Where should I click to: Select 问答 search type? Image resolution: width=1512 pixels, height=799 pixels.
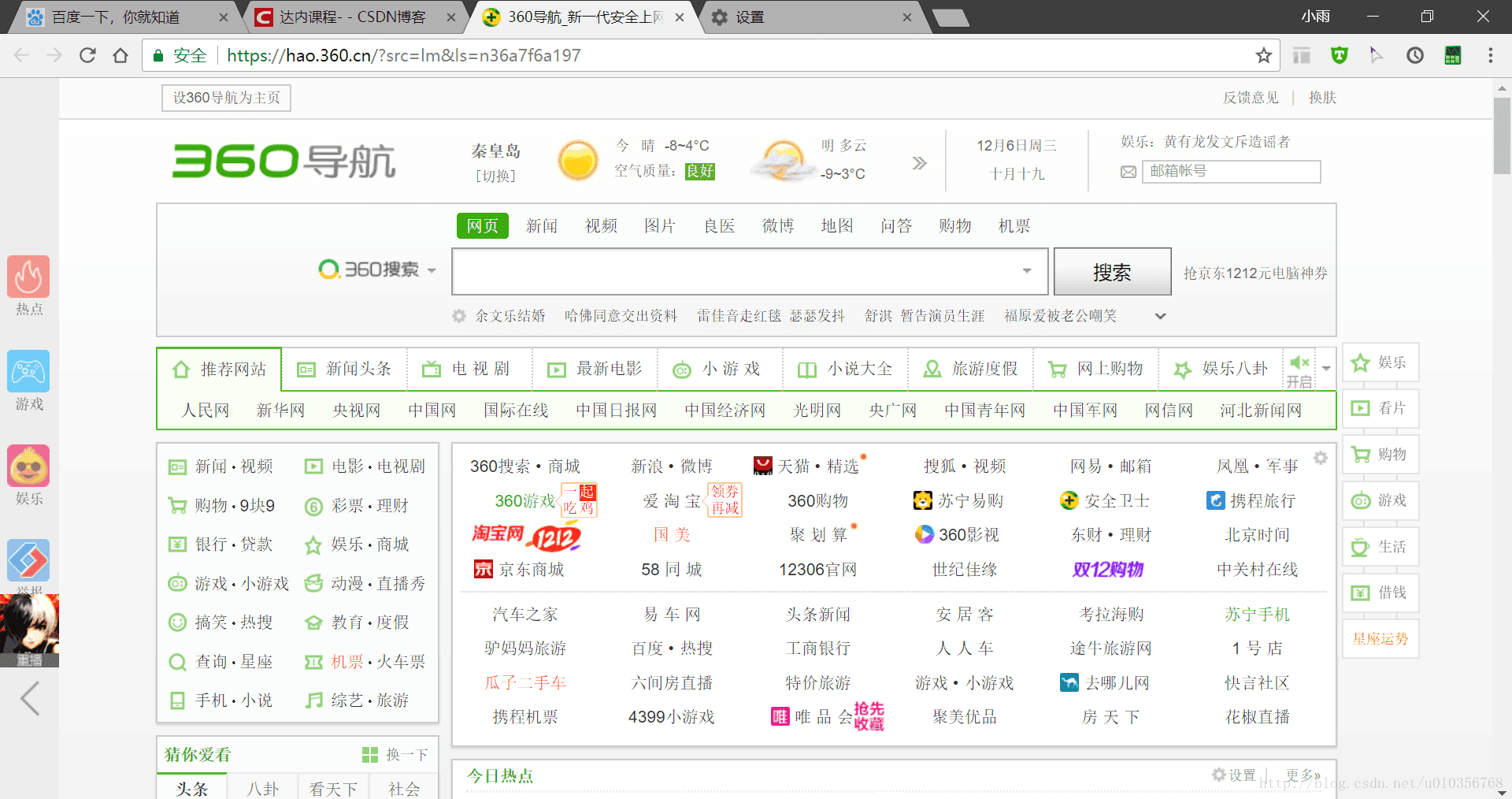coord(896,226)
